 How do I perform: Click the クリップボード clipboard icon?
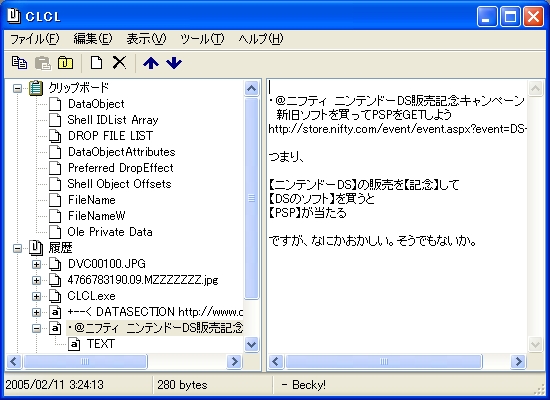[x=36, y=88]
